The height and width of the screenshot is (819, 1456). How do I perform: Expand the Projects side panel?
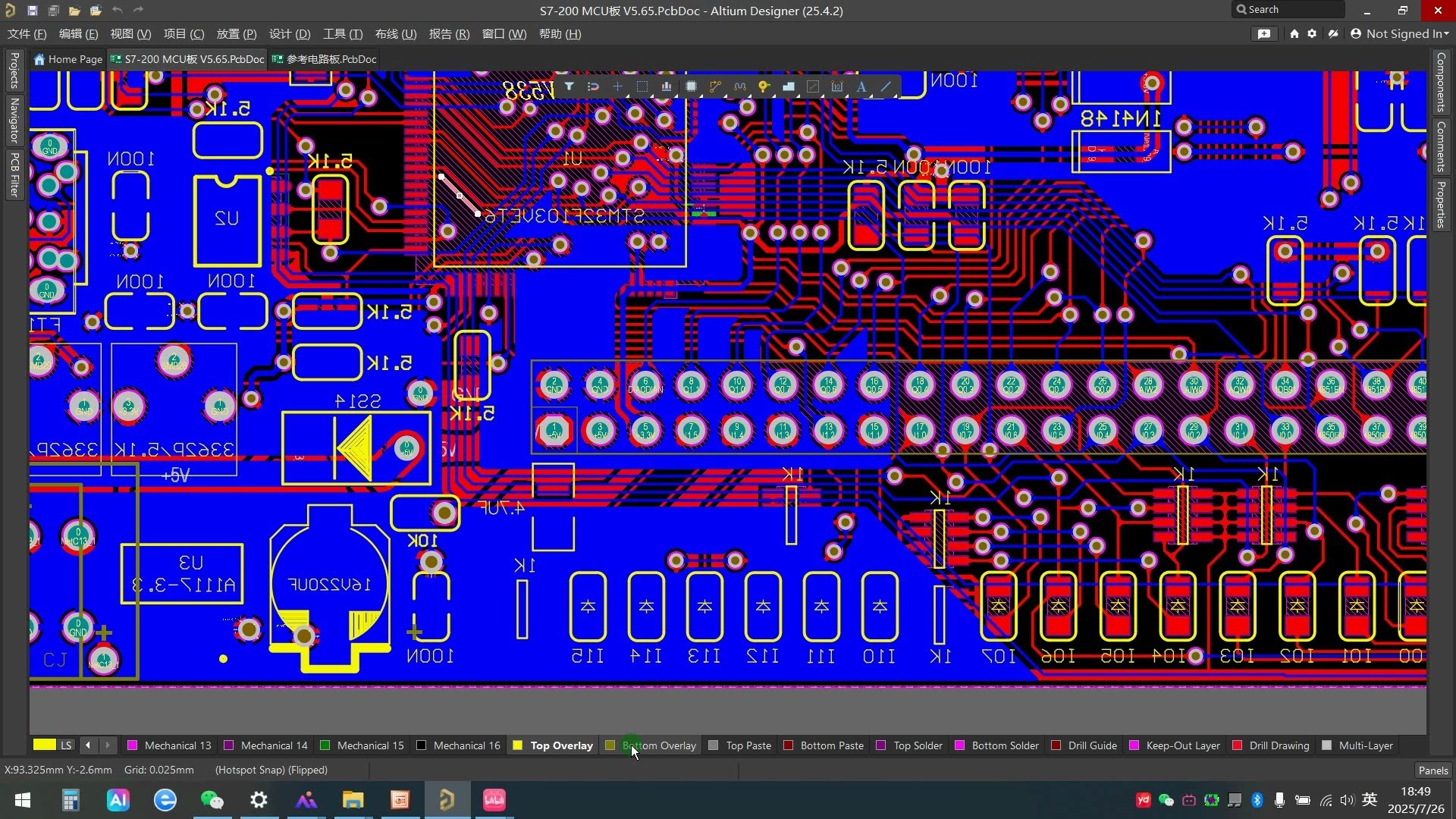[x=14, y=71]
